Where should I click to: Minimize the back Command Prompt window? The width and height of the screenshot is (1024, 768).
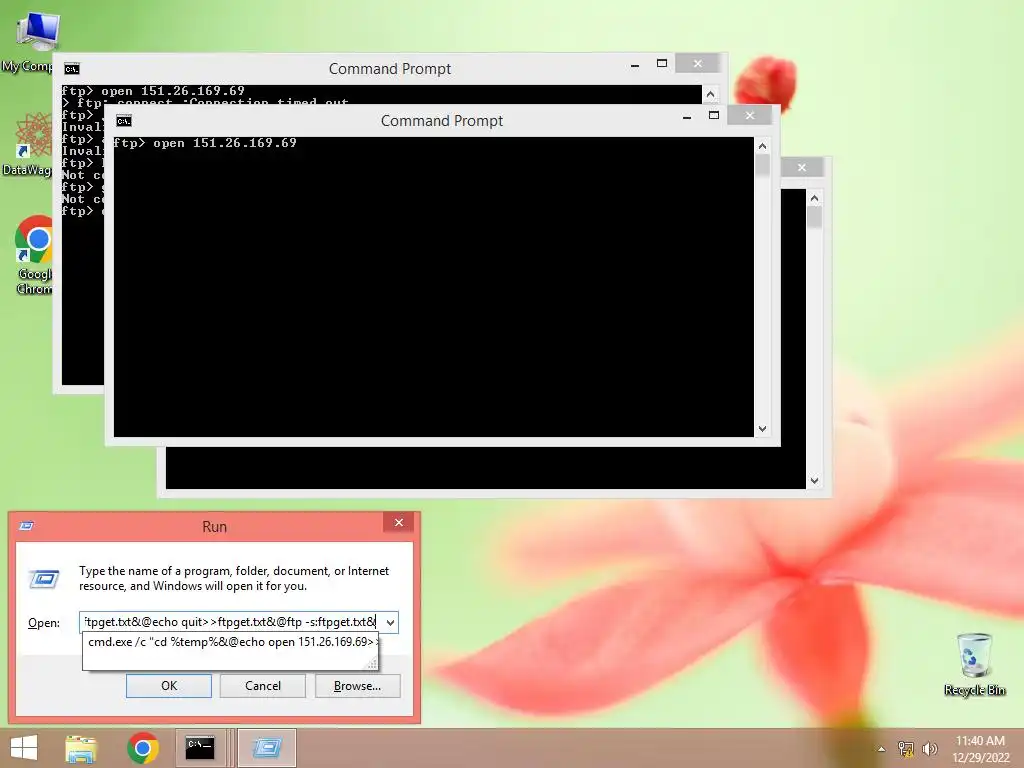click(635, 64)
